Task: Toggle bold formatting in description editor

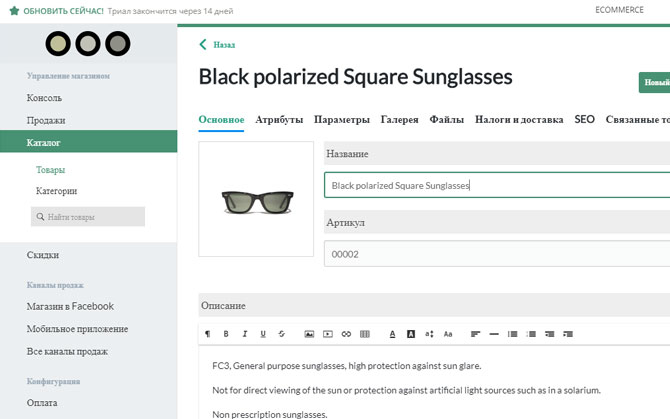Action: coord(226,333)
